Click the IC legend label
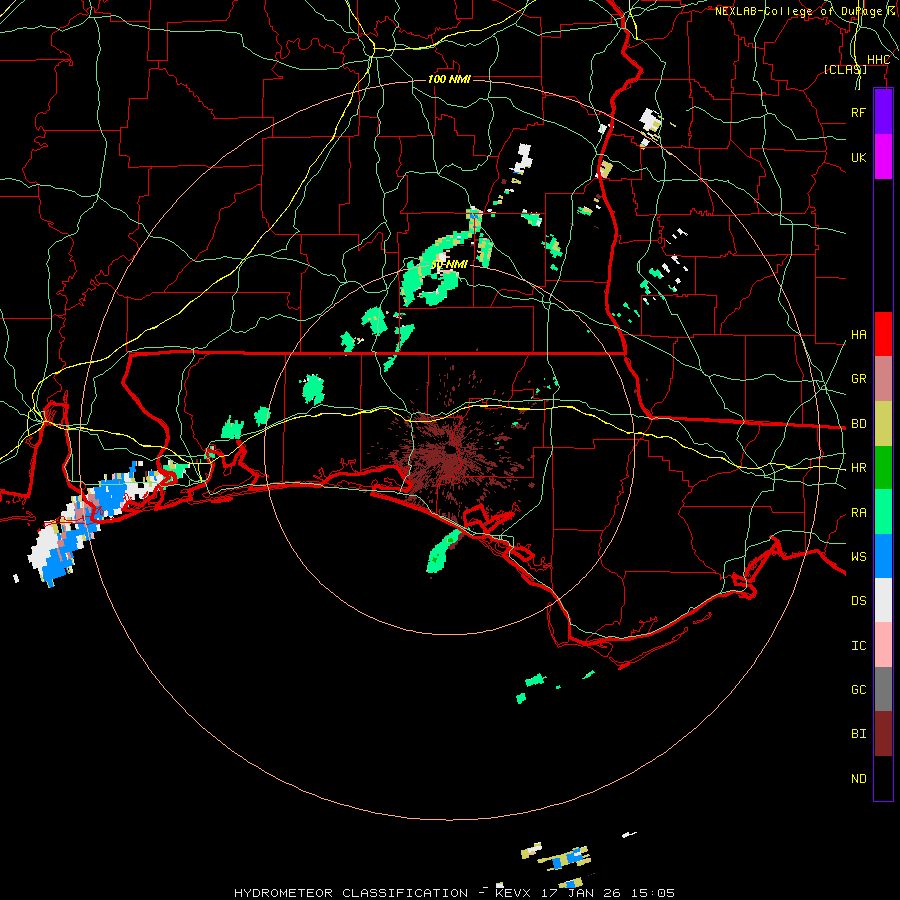The height and width of the screenshot is (900, 900). click(858, 646)
